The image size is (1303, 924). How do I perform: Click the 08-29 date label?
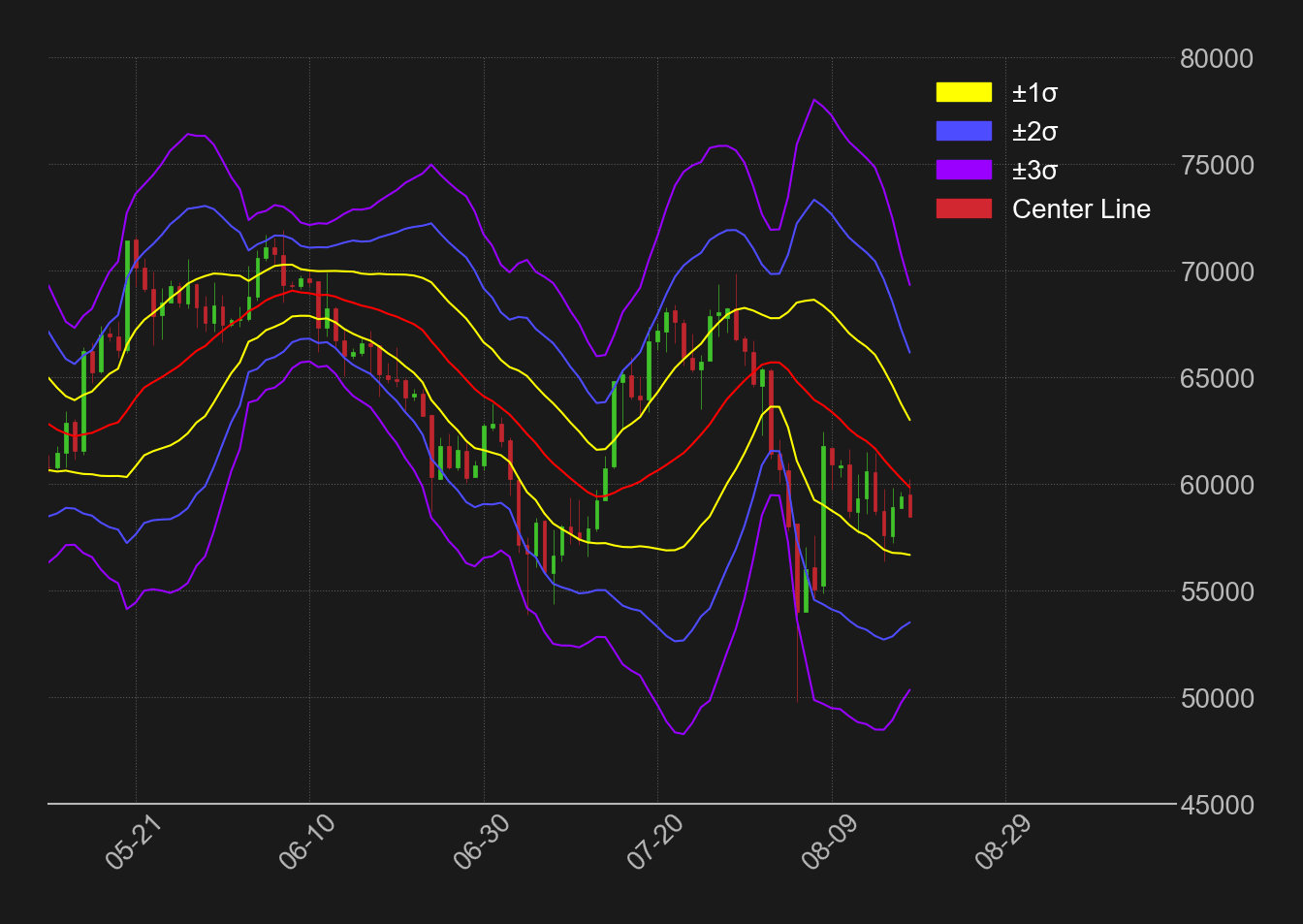tap(1002, 842)
